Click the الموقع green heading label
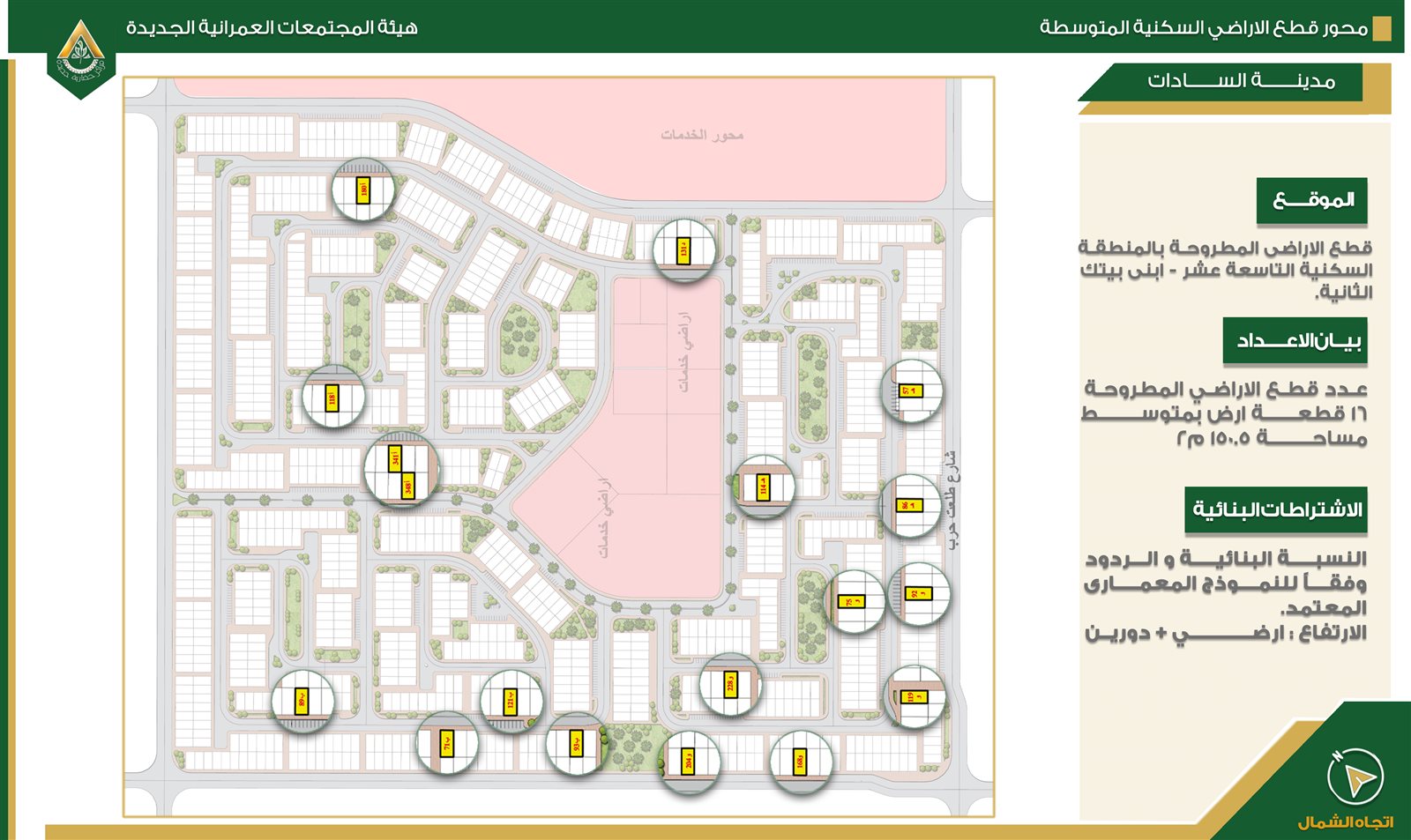The height and width of the screenshot is (840, 1411). pos(1311,201)
